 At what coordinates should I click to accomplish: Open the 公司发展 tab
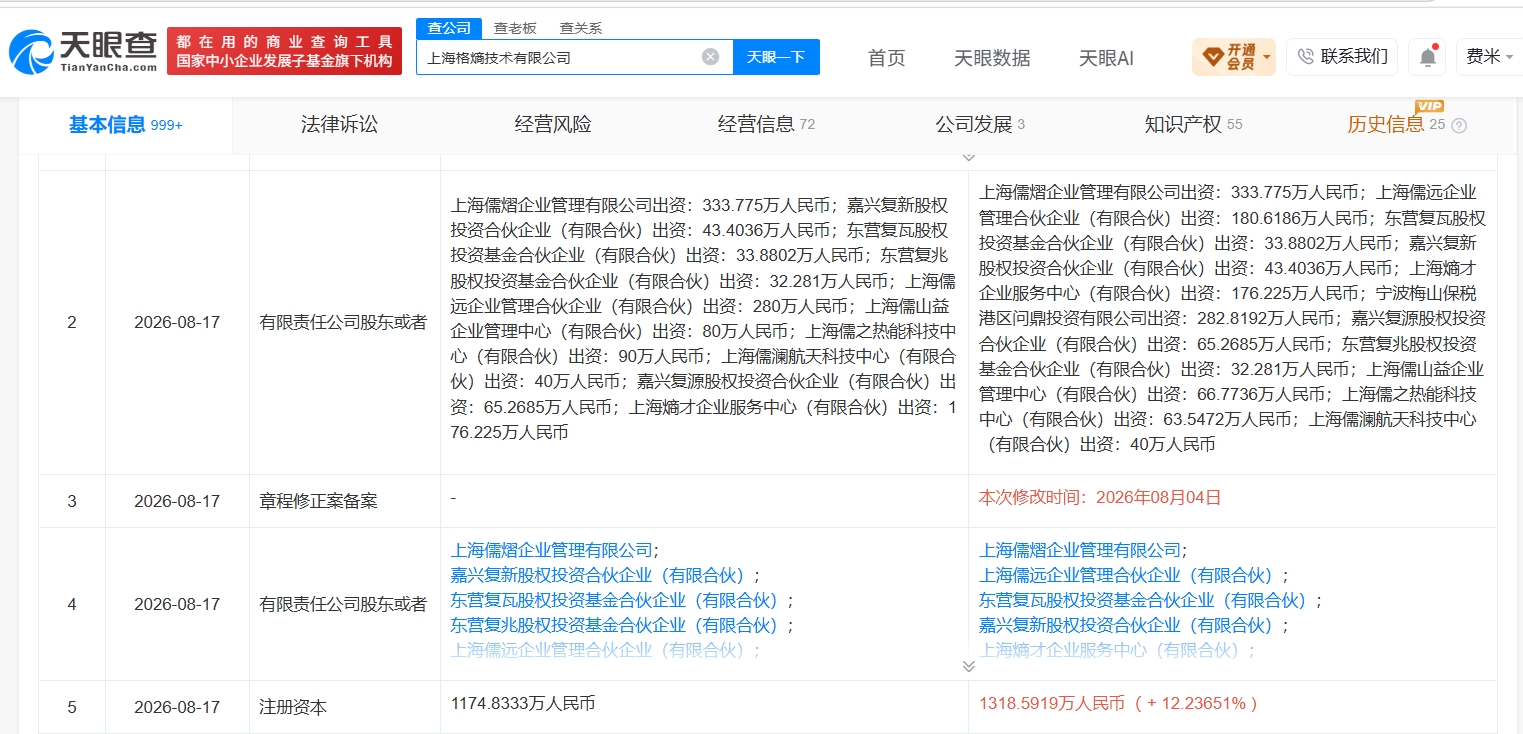point(980,125)
